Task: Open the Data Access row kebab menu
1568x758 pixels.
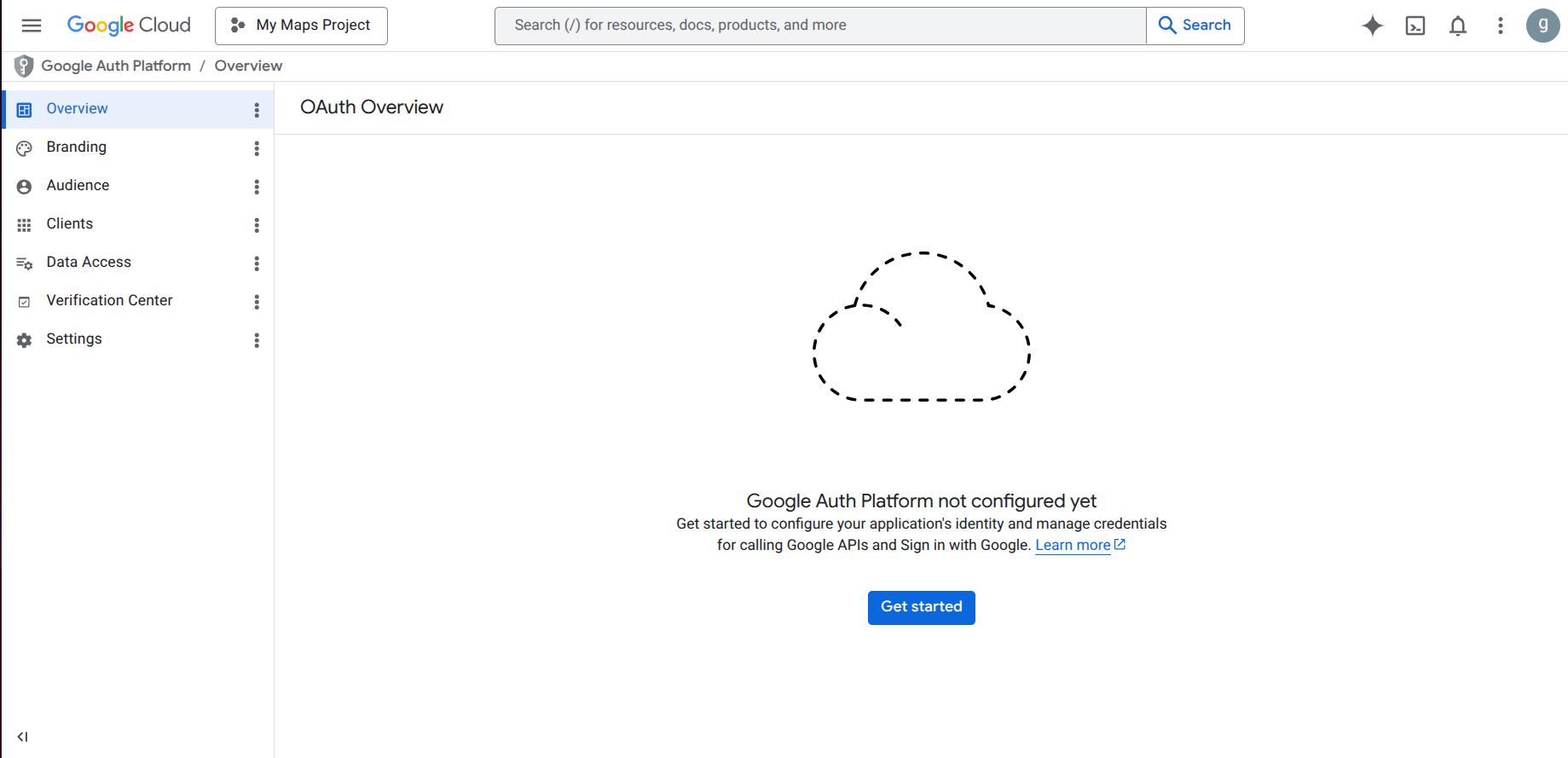Action: 257,263
